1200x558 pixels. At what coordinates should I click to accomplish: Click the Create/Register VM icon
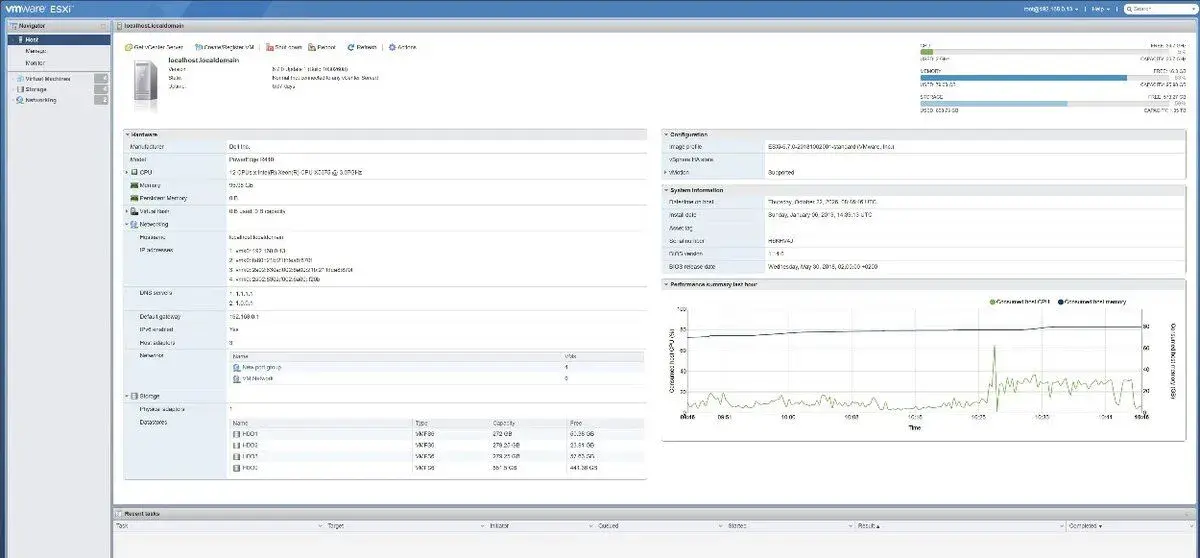[x=198, y=47]
